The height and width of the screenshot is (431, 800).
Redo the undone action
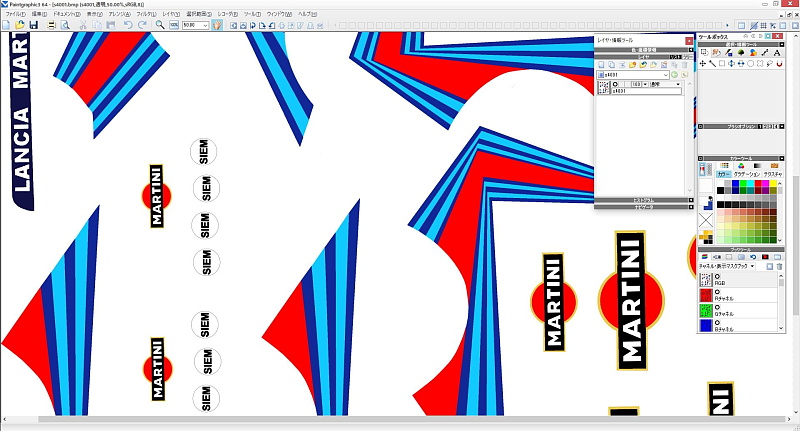(x=142, y=25)
